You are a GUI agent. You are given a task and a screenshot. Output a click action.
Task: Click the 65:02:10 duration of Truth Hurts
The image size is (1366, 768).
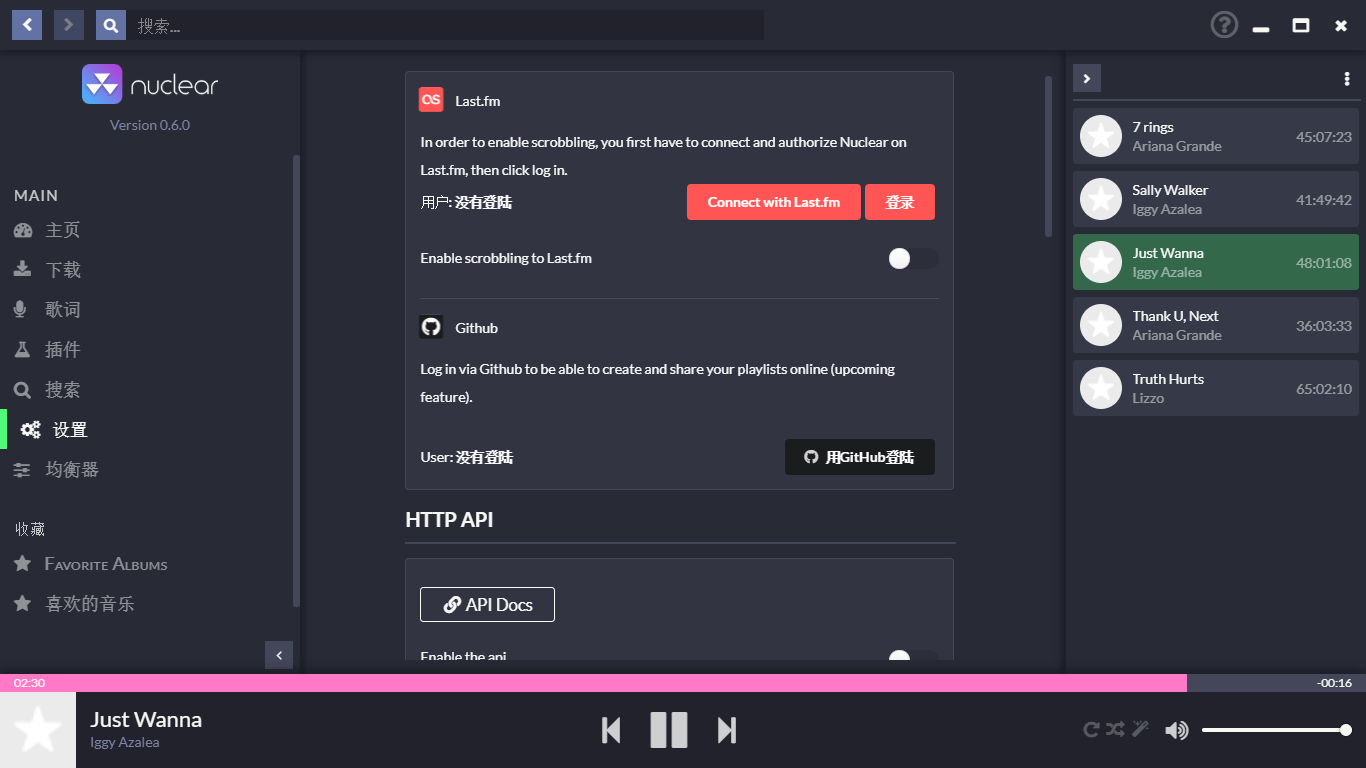click(x=1324, y=389)
